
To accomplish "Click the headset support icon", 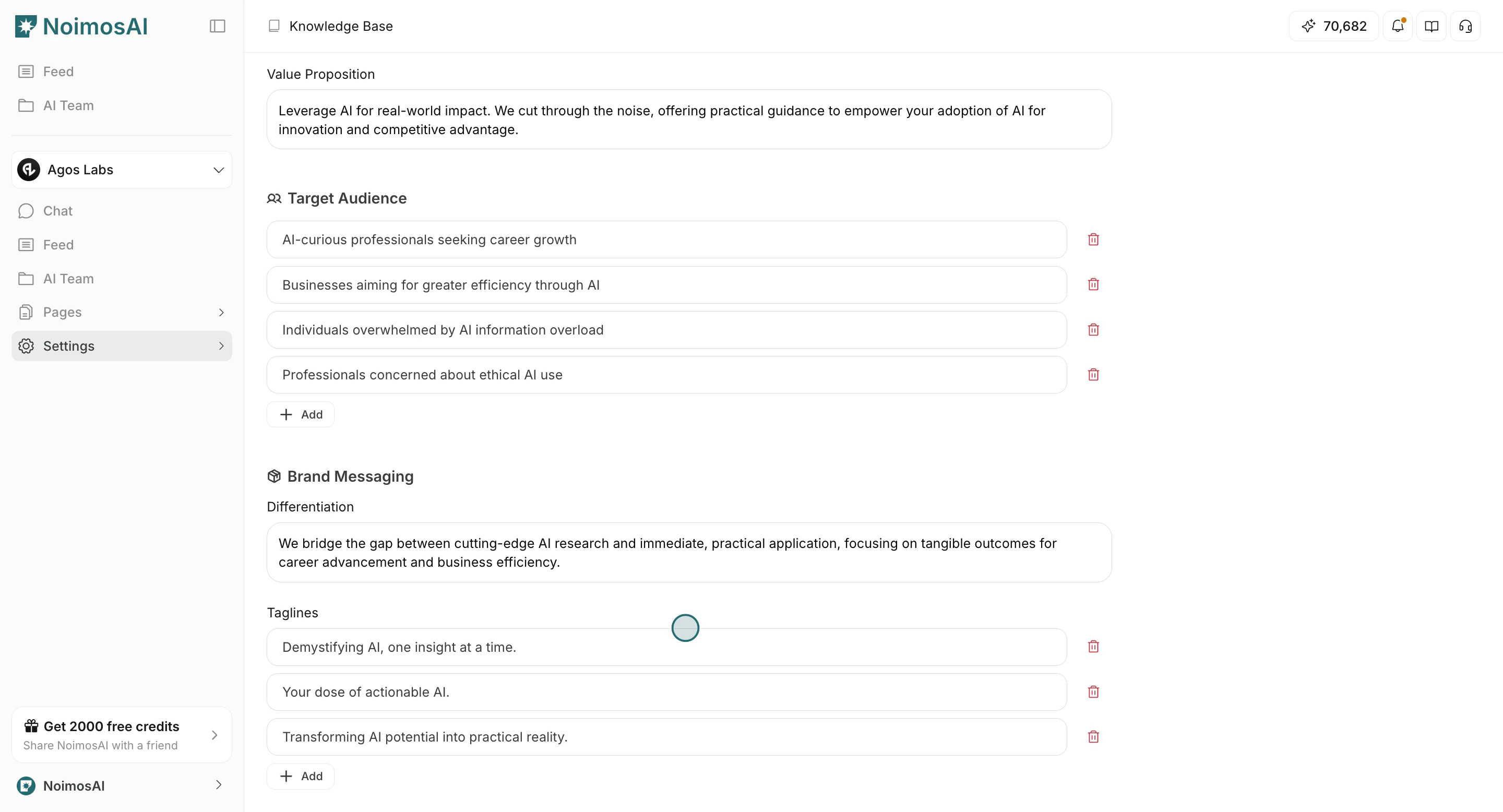I will (x=1465, y=26).
